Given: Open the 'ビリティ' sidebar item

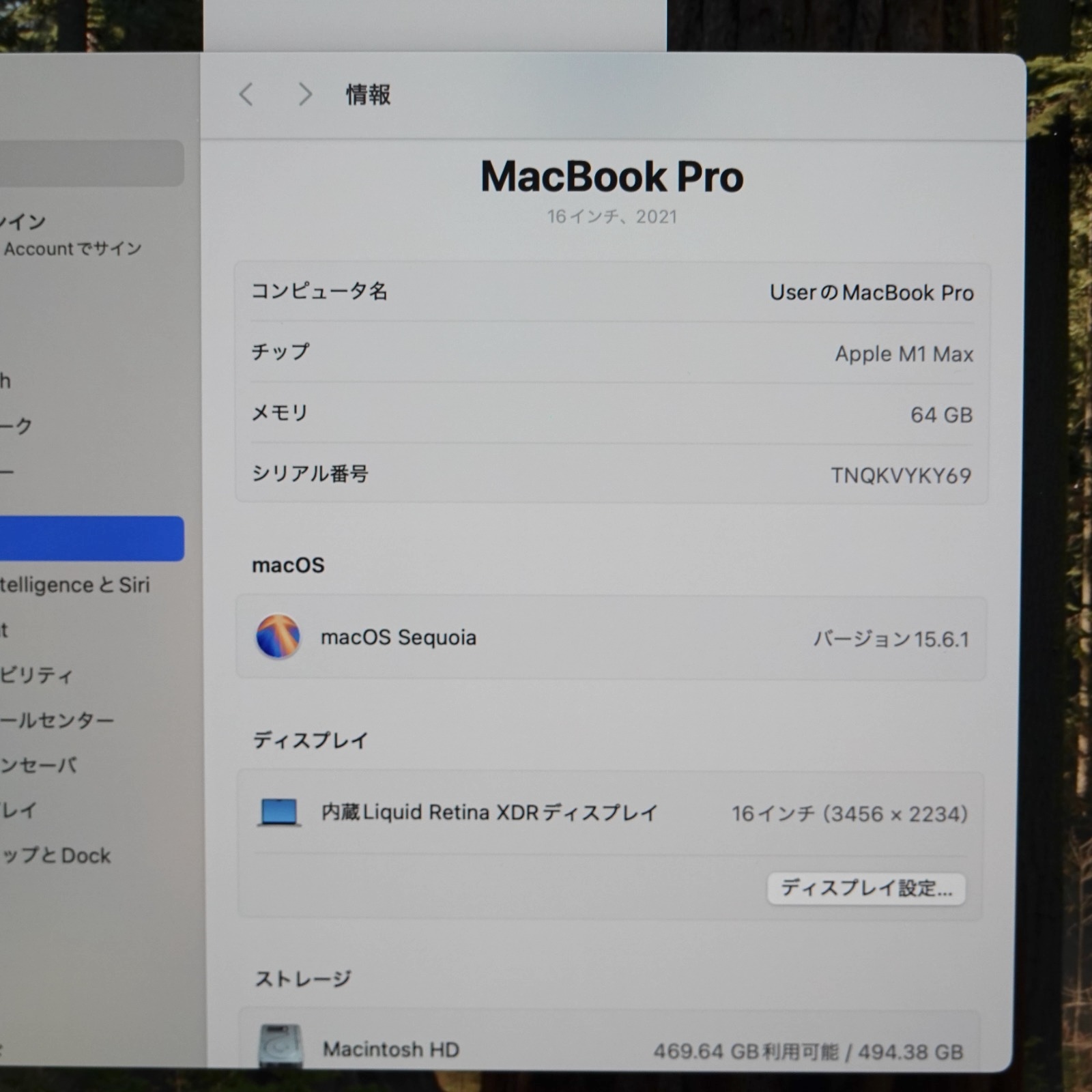Looking at the screenshot, I should tap(36, 675).
